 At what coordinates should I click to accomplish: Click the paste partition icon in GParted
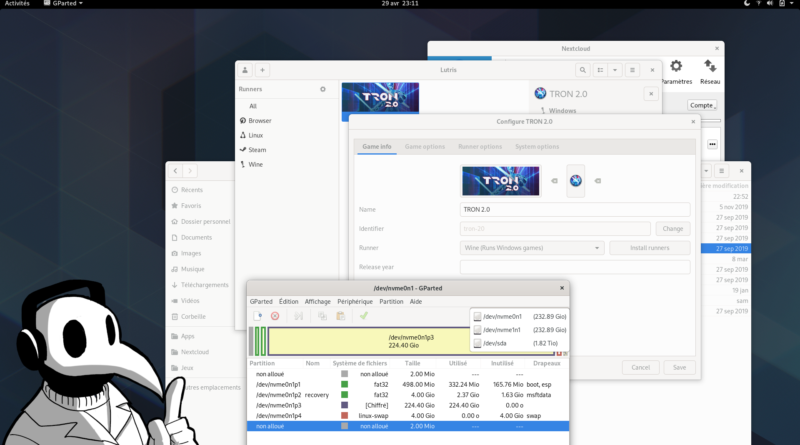tap(340, 316)
